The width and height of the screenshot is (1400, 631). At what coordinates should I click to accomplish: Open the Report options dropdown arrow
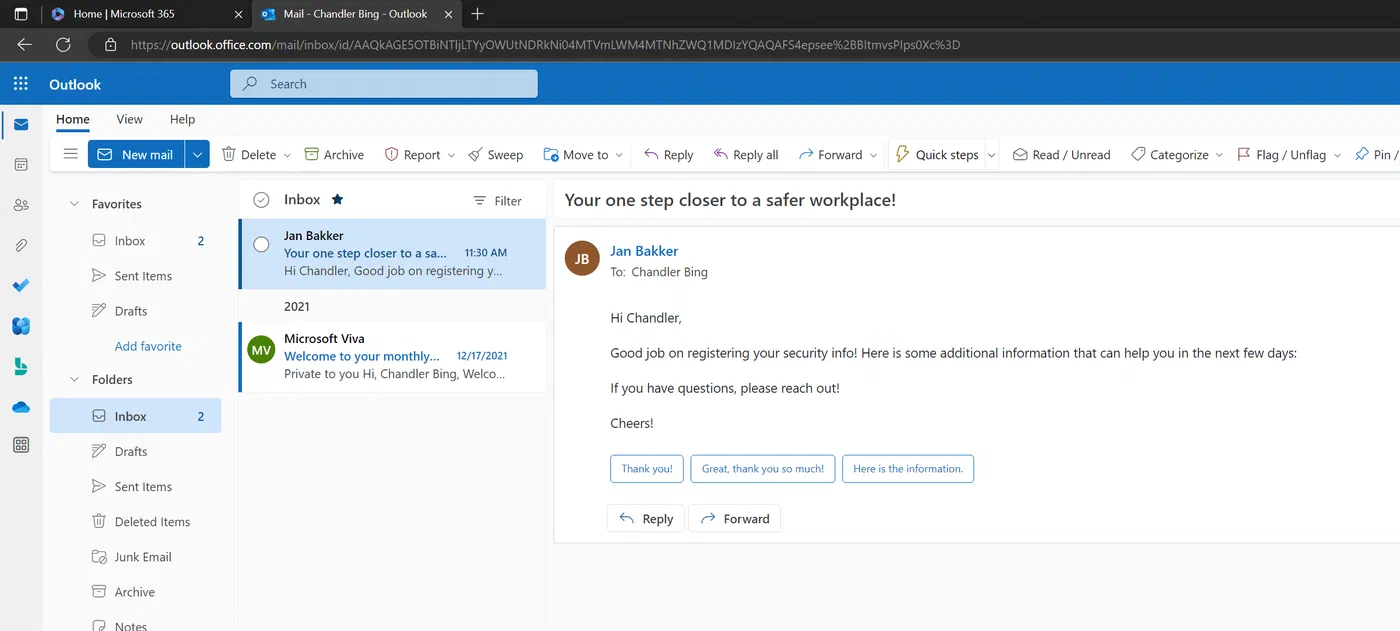tap(451, 155)
